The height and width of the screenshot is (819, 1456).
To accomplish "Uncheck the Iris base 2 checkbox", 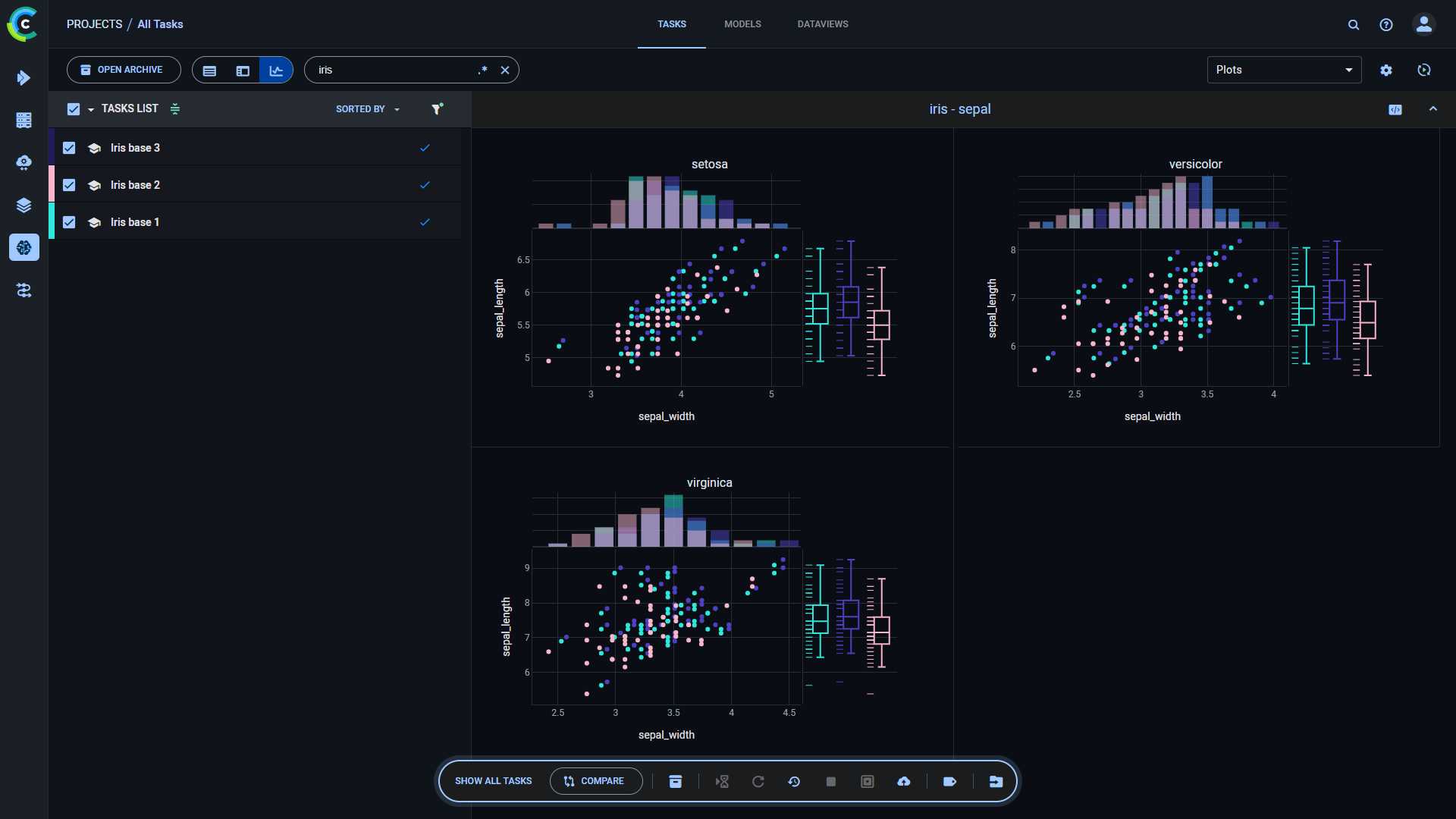I will (69, 185).
